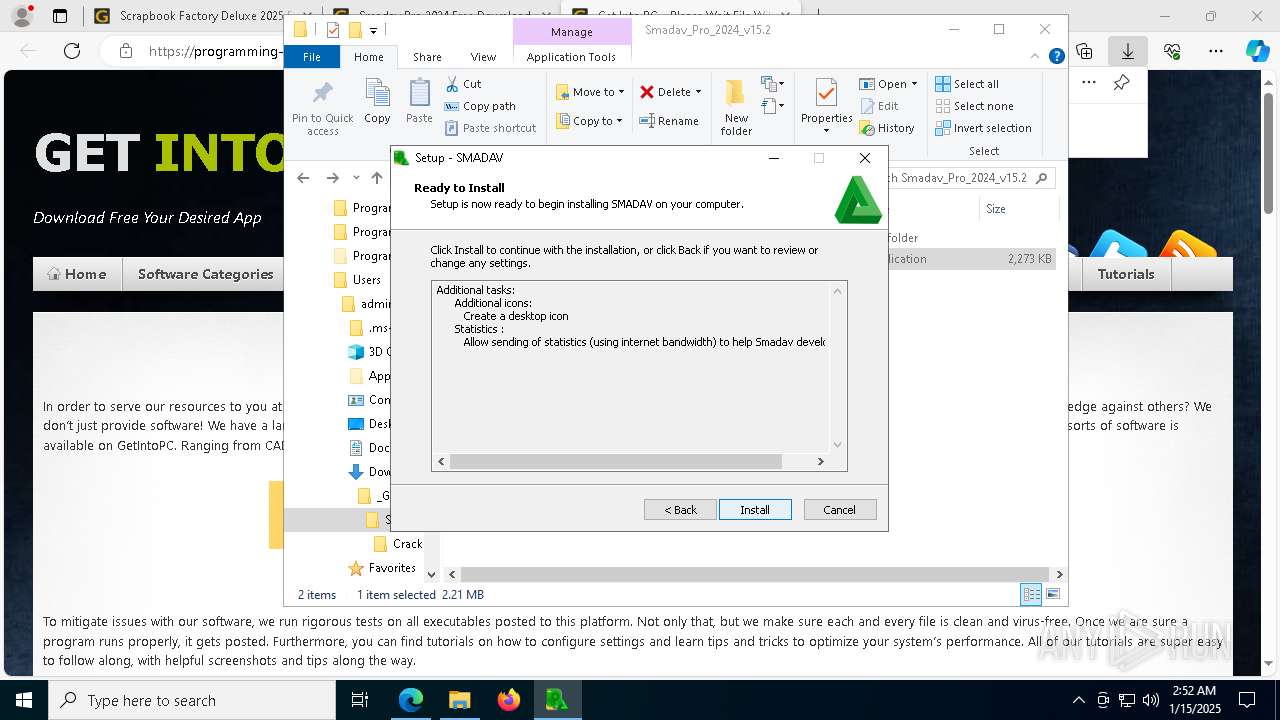Open Tutorials link on the website

pos(1126,274)
